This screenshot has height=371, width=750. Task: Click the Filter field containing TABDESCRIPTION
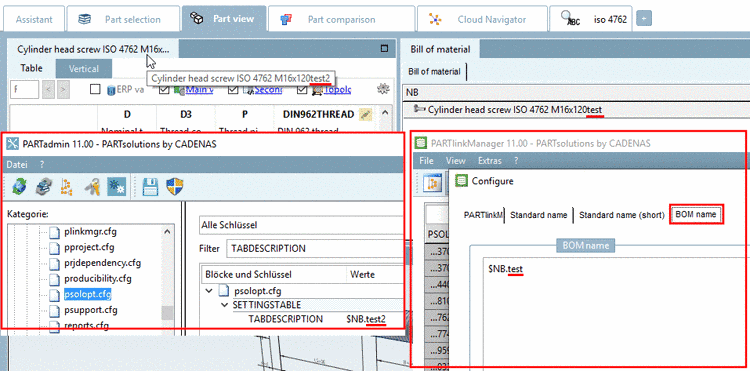pos(316,249)
